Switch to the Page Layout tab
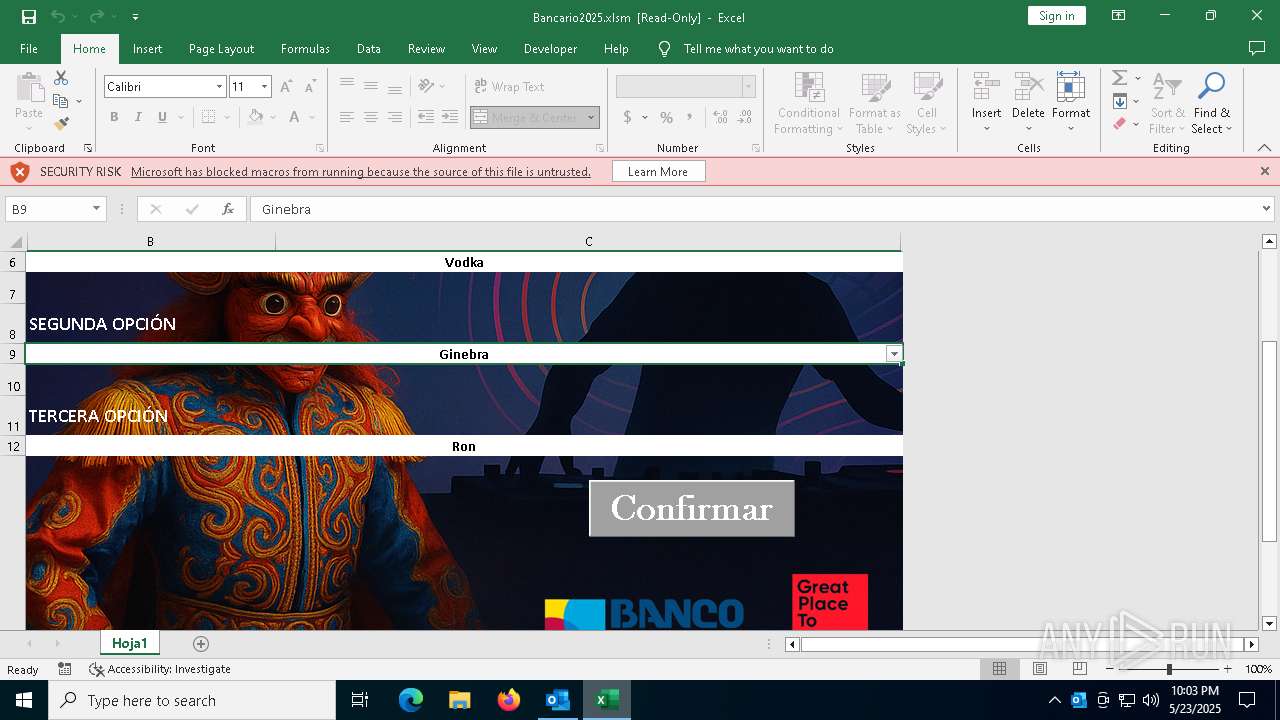Image resolution: width=1280 pixels, height=720 pixels. [x=221, y=49]
